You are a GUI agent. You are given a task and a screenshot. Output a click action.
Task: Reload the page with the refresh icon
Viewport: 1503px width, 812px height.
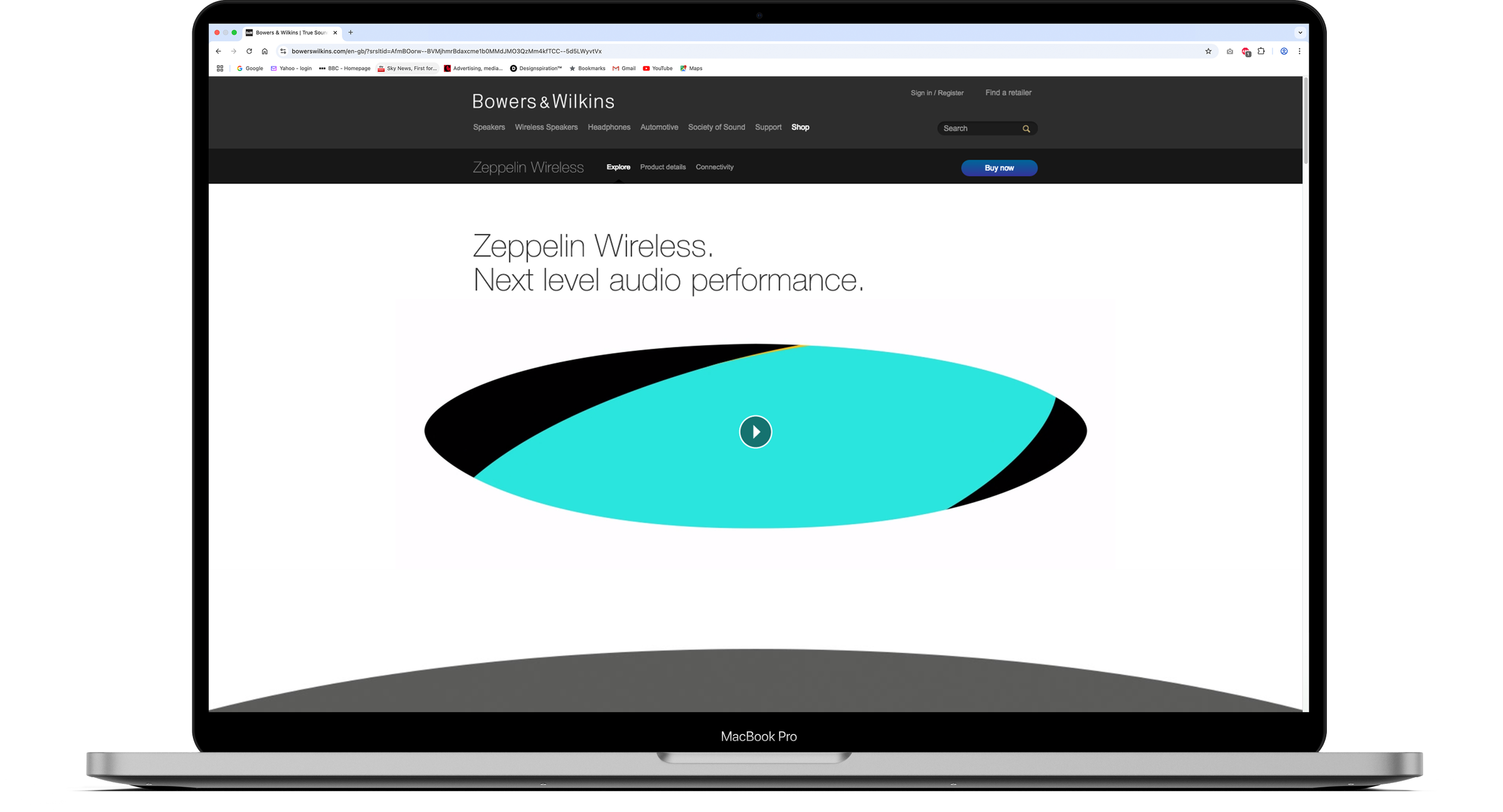[x=249, y=52]
